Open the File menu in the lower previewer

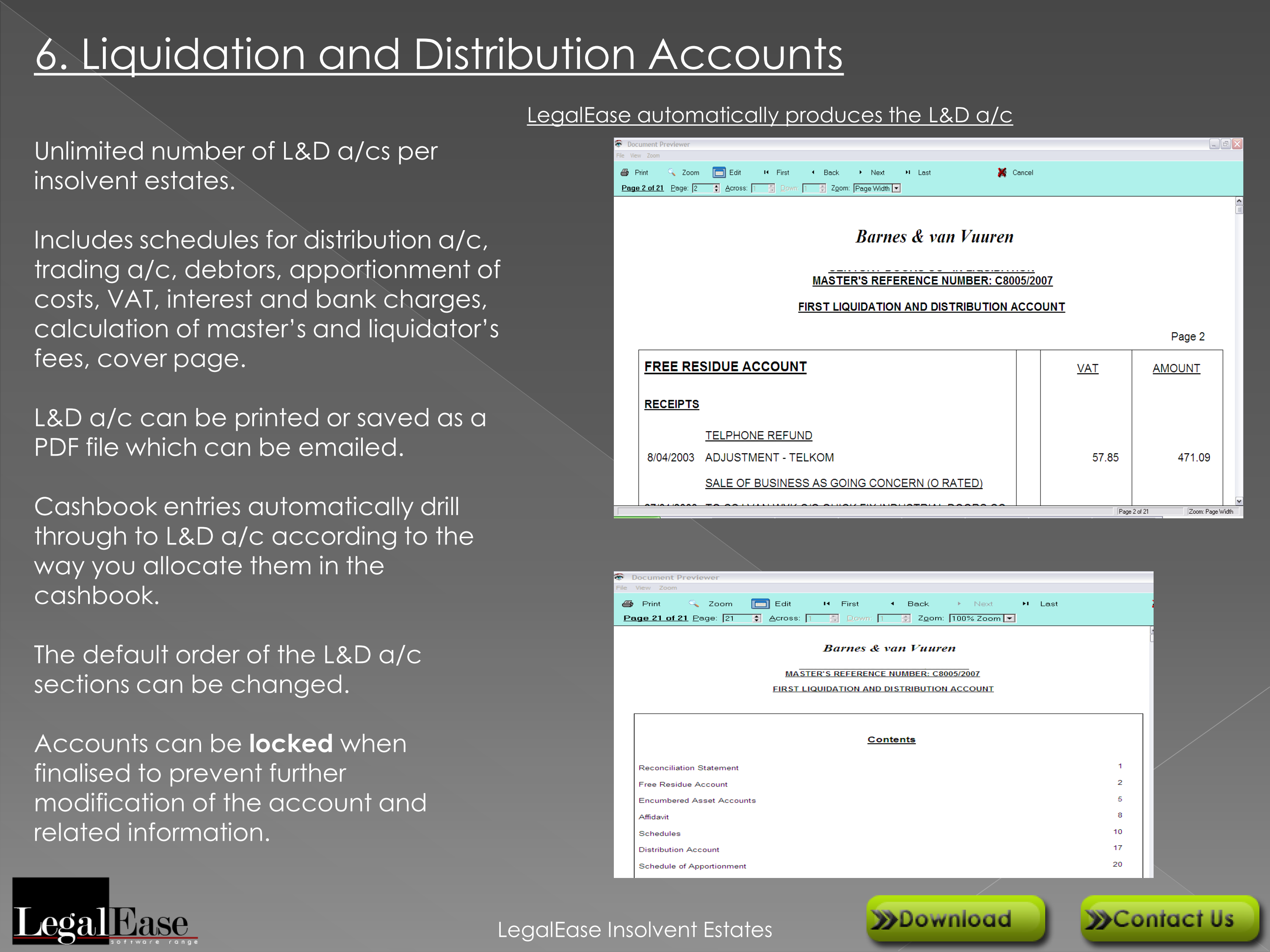(622, 588)
